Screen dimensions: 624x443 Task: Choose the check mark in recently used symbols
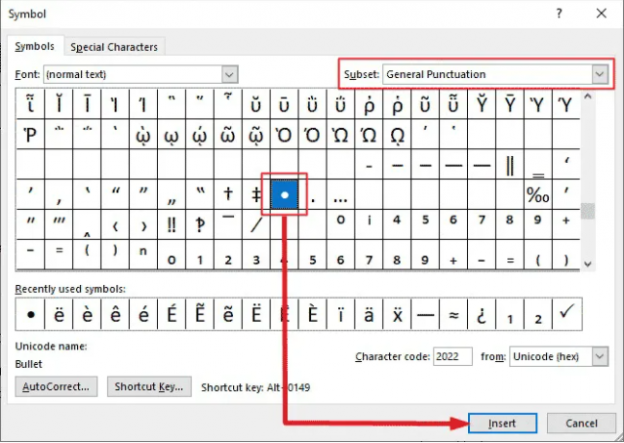coord(565,315)
